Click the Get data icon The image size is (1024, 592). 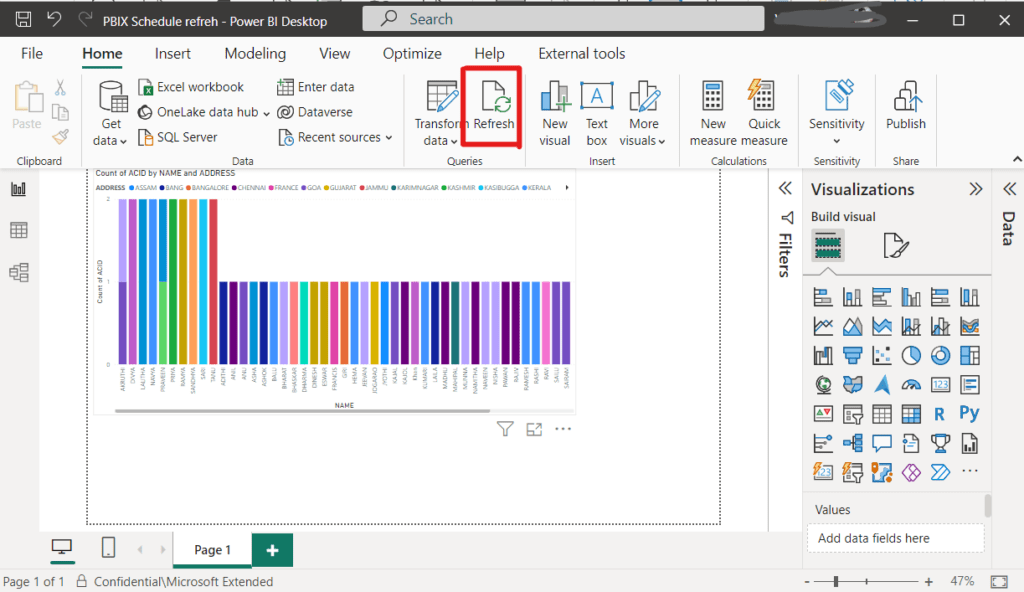(x=112, y=99)
